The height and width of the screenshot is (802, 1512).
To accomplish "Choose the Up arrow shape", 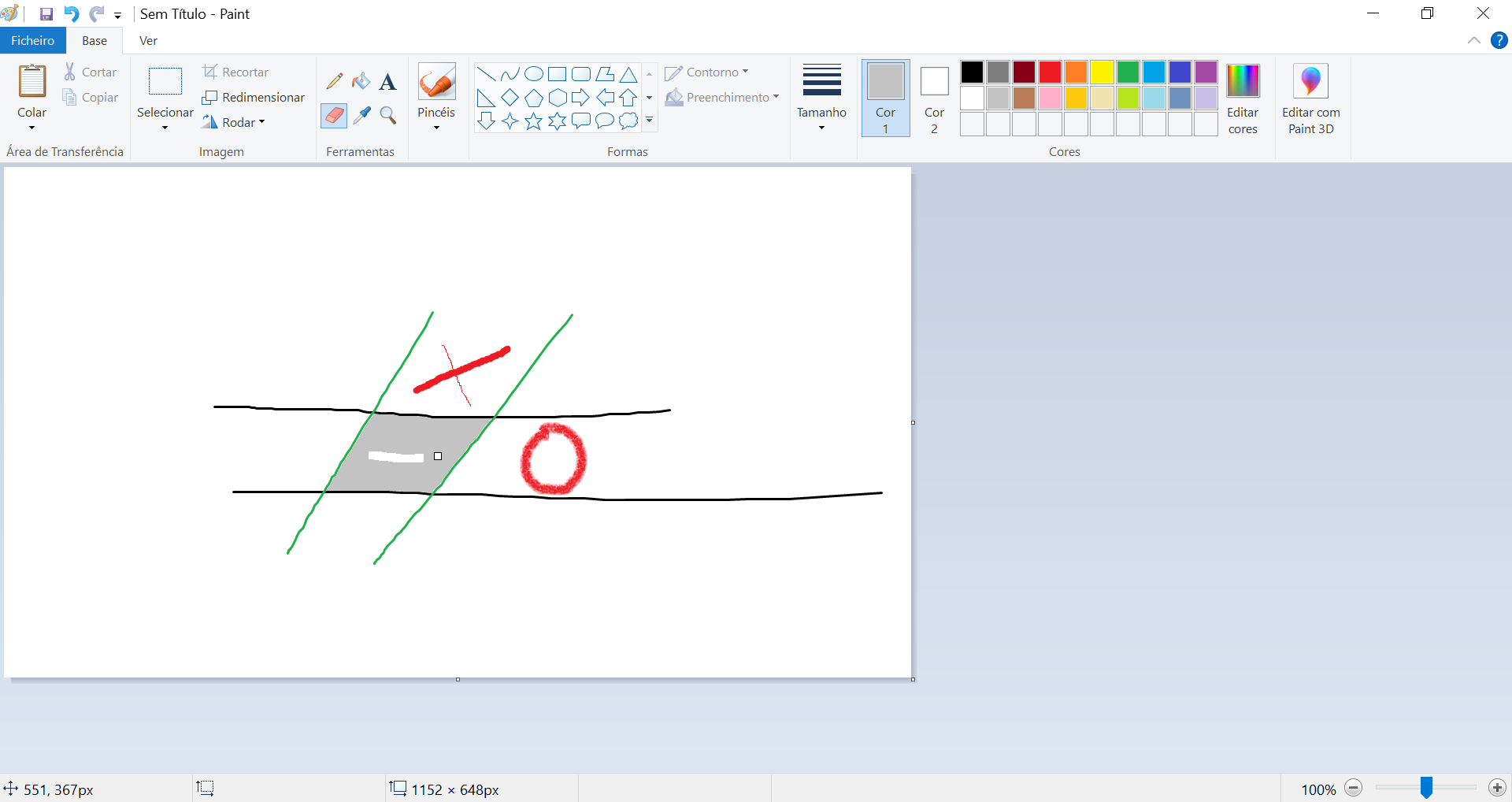I will (628, 98).
